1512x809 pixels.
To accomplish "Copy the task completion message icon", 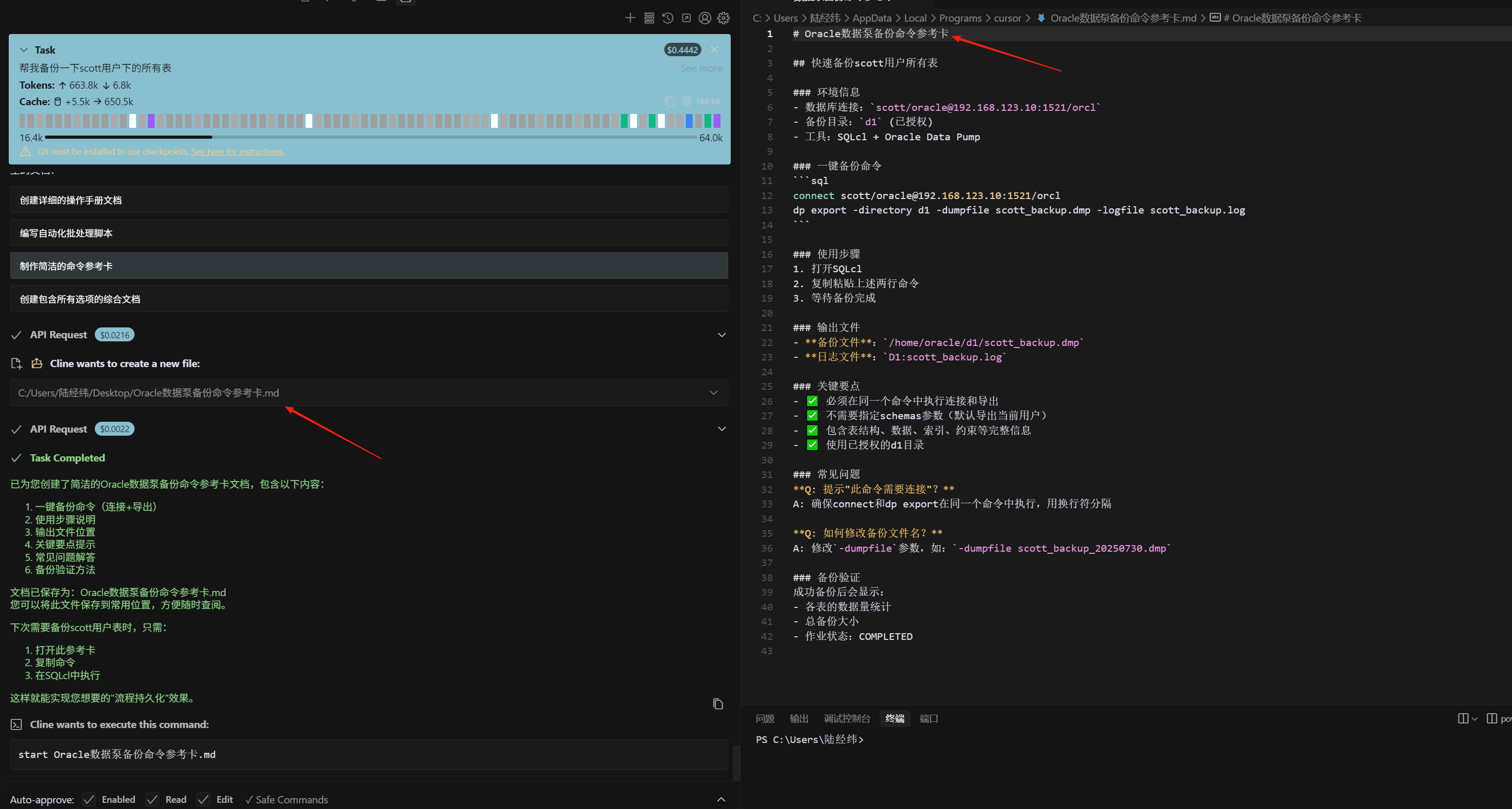I will pos(718,703).
